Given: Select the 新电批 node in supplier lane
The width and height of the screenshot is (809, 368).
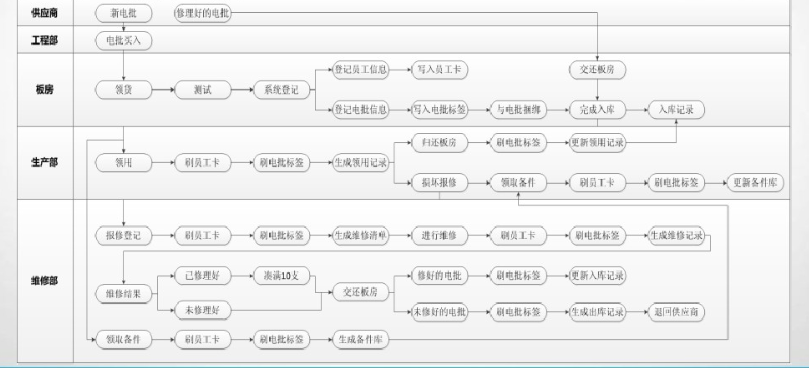Looking at the screenshot, I should (124, 13).
